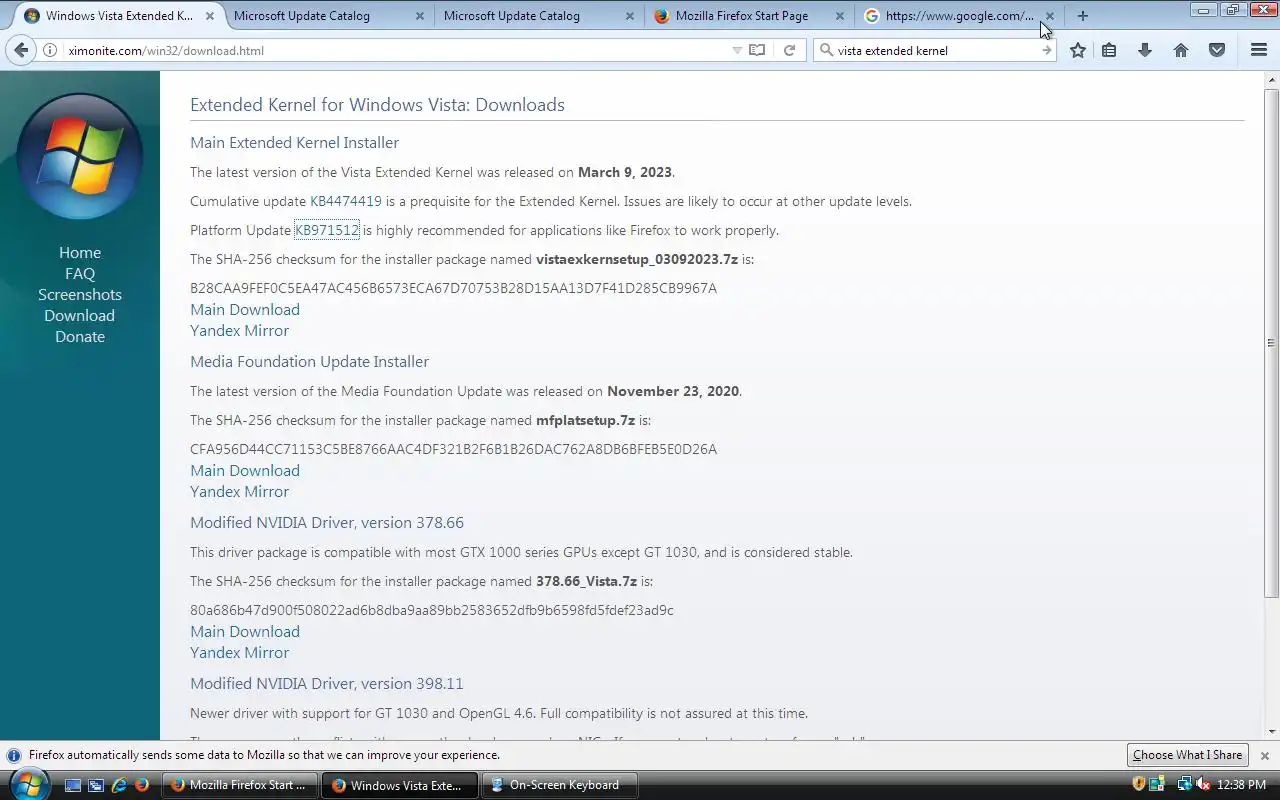Close the Mozilla Firefox Start Page tab

(x=839, y=15)
